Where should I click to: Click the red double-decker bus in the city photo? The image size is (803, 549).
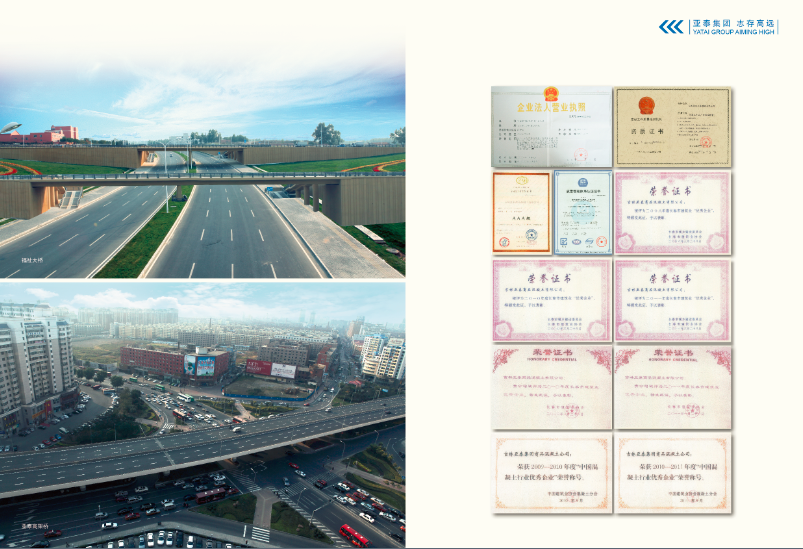click(352, 535)
